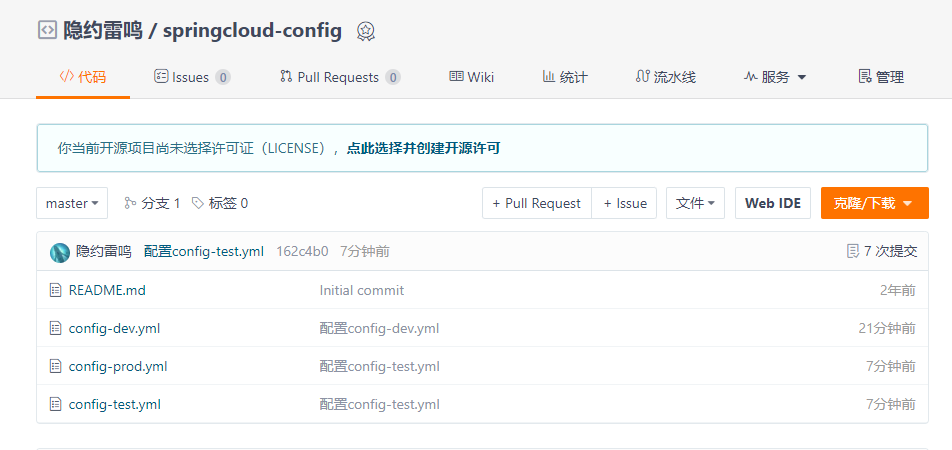Click the 标签 0 tags link
Viewport: 952px width, 450px height.
(x=220, y=203)
